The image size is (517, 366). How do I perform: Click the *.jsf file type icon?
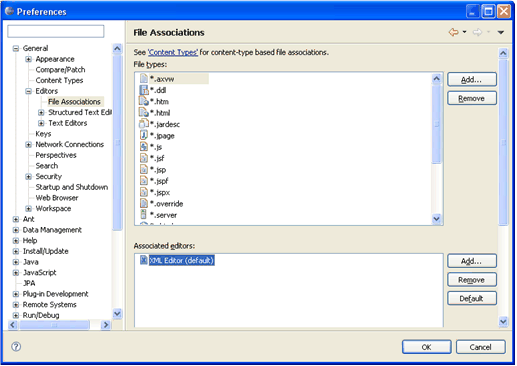tap(144, 158)
